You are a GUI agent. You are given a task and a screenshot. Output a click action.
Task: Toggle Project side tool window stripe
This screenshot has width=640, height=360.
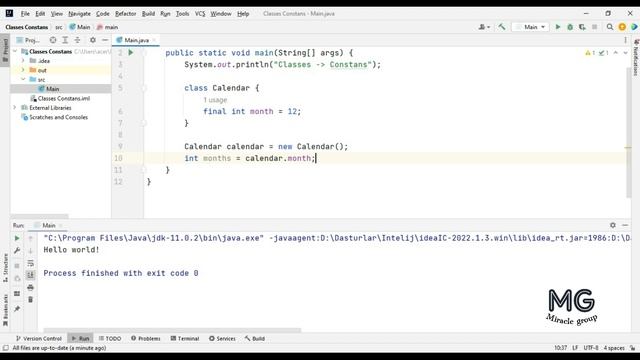[5, 50]
